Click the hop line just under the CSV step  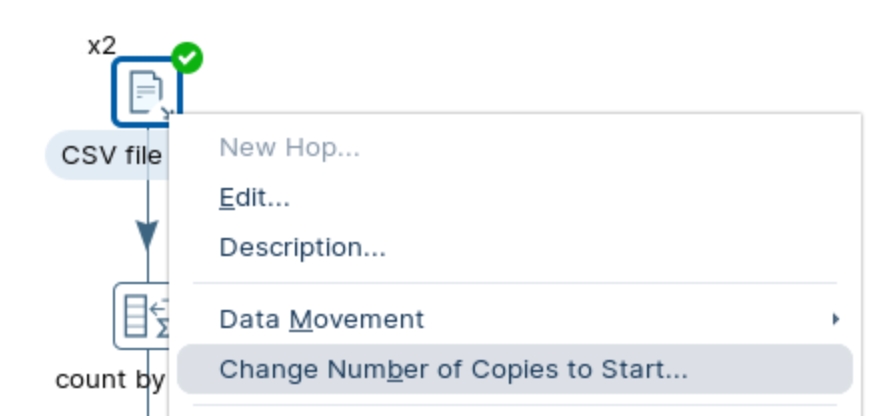(148, 195)
